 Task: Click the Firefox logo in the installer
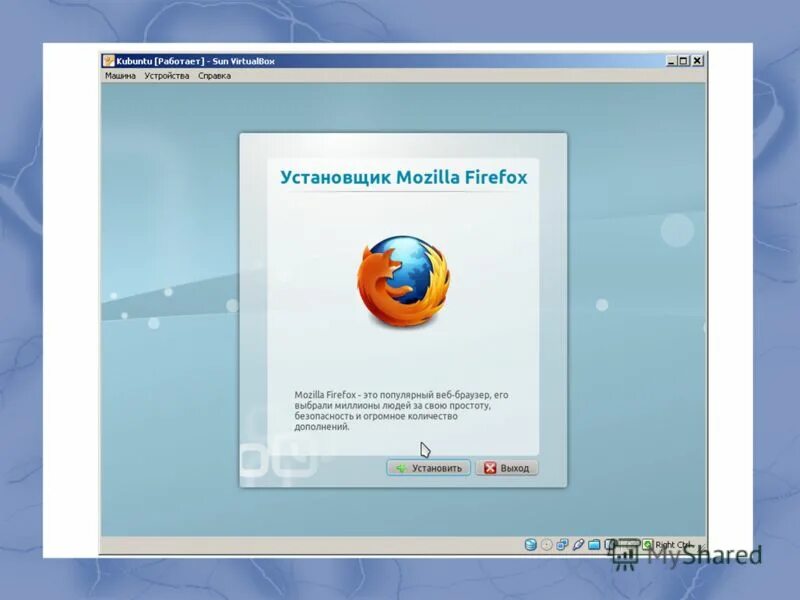tap(404, 281)
